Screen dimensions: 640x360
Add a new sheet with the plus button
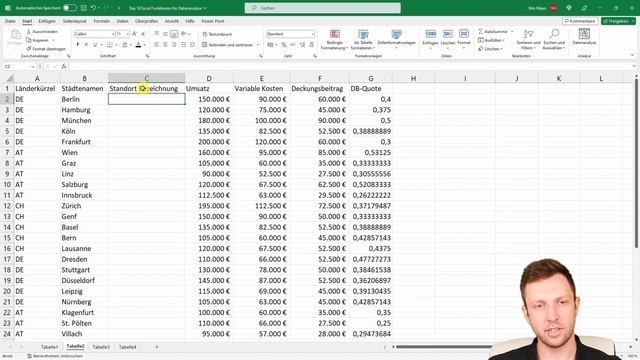[x=156, y=347]
